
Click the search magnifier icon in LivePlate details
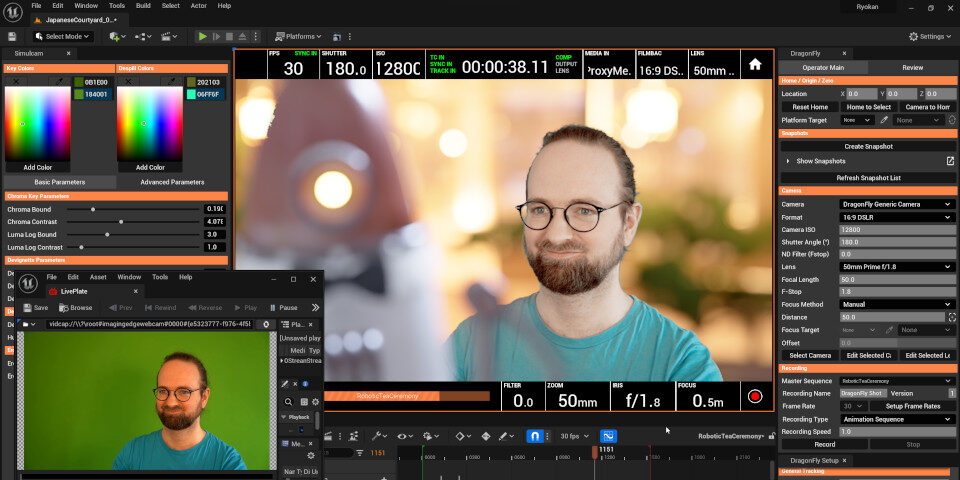[x=288, y=402]
